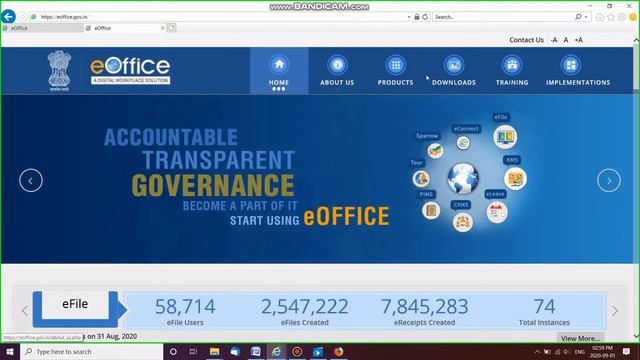Viewport: 640px width, 360px height.
Task: Click the eFile icon in banner
Action: [x=505, y=137]
